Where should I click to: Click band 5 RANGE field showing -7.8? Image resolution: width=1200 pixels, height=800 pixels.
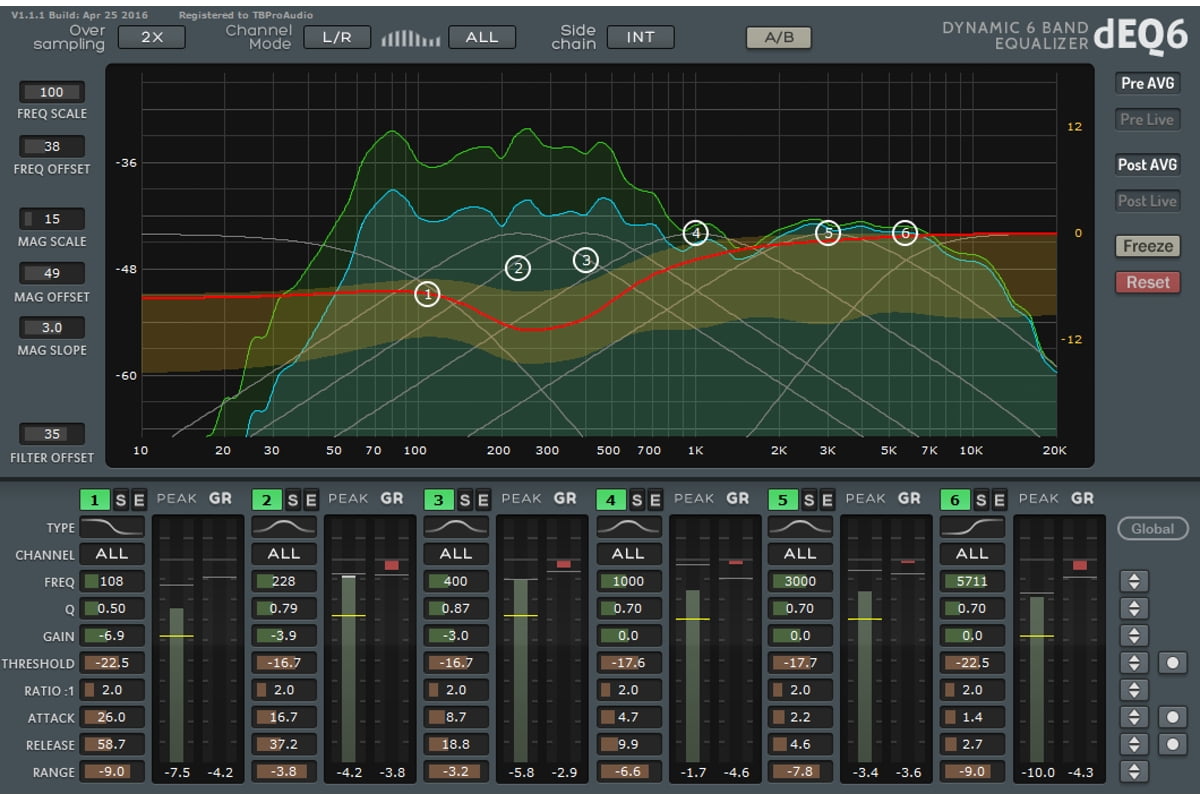click(800, 771)
